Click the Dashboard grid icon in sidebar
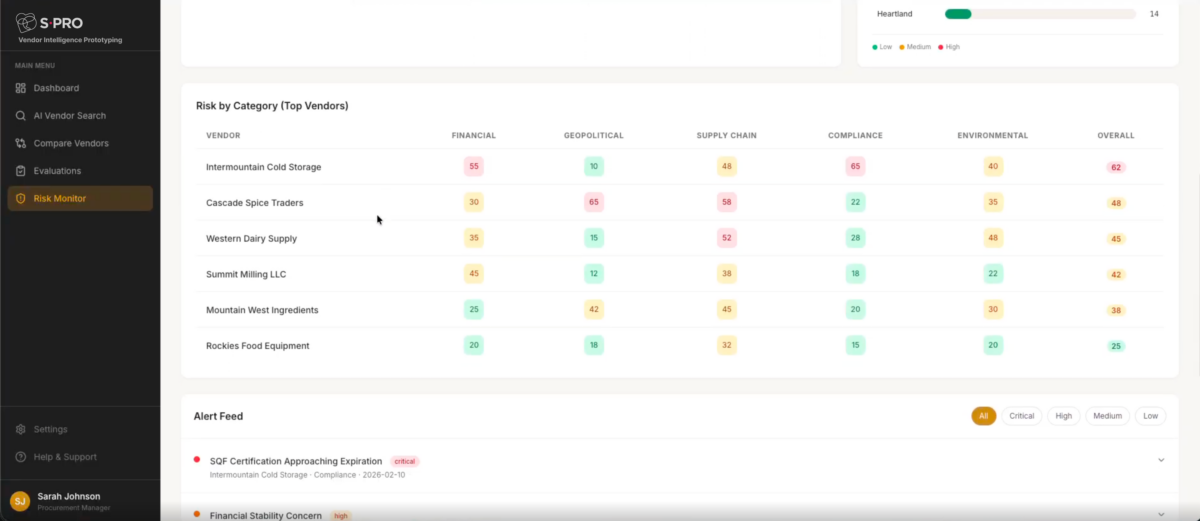The width and height of the screenshot is (1200, 521). [21, 88]
